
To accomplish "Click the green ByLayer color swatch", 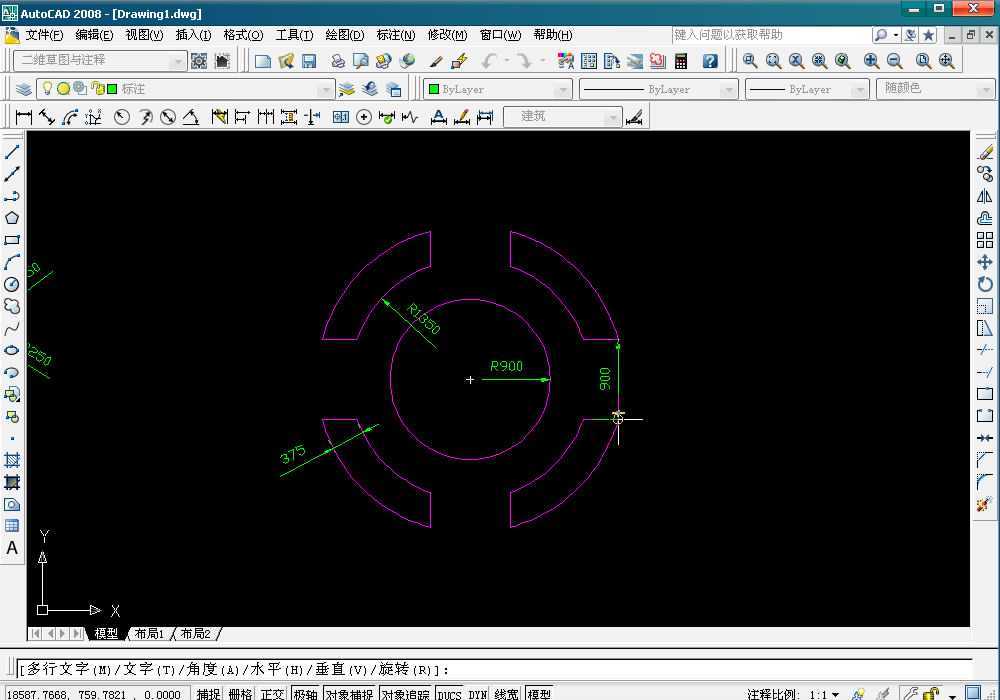I will pos(434,89).
